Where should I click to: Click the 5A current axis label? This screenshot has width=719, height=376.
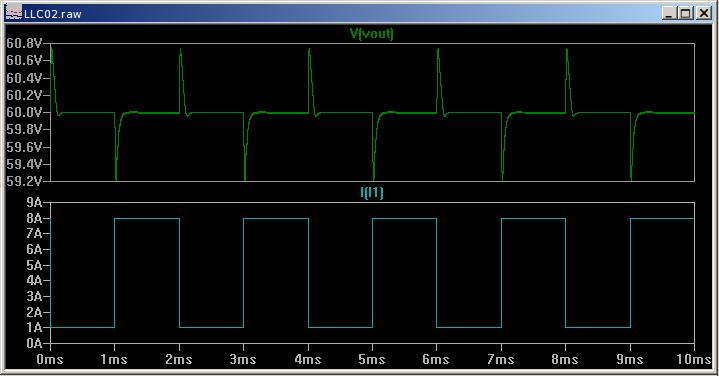click(34, 265)
